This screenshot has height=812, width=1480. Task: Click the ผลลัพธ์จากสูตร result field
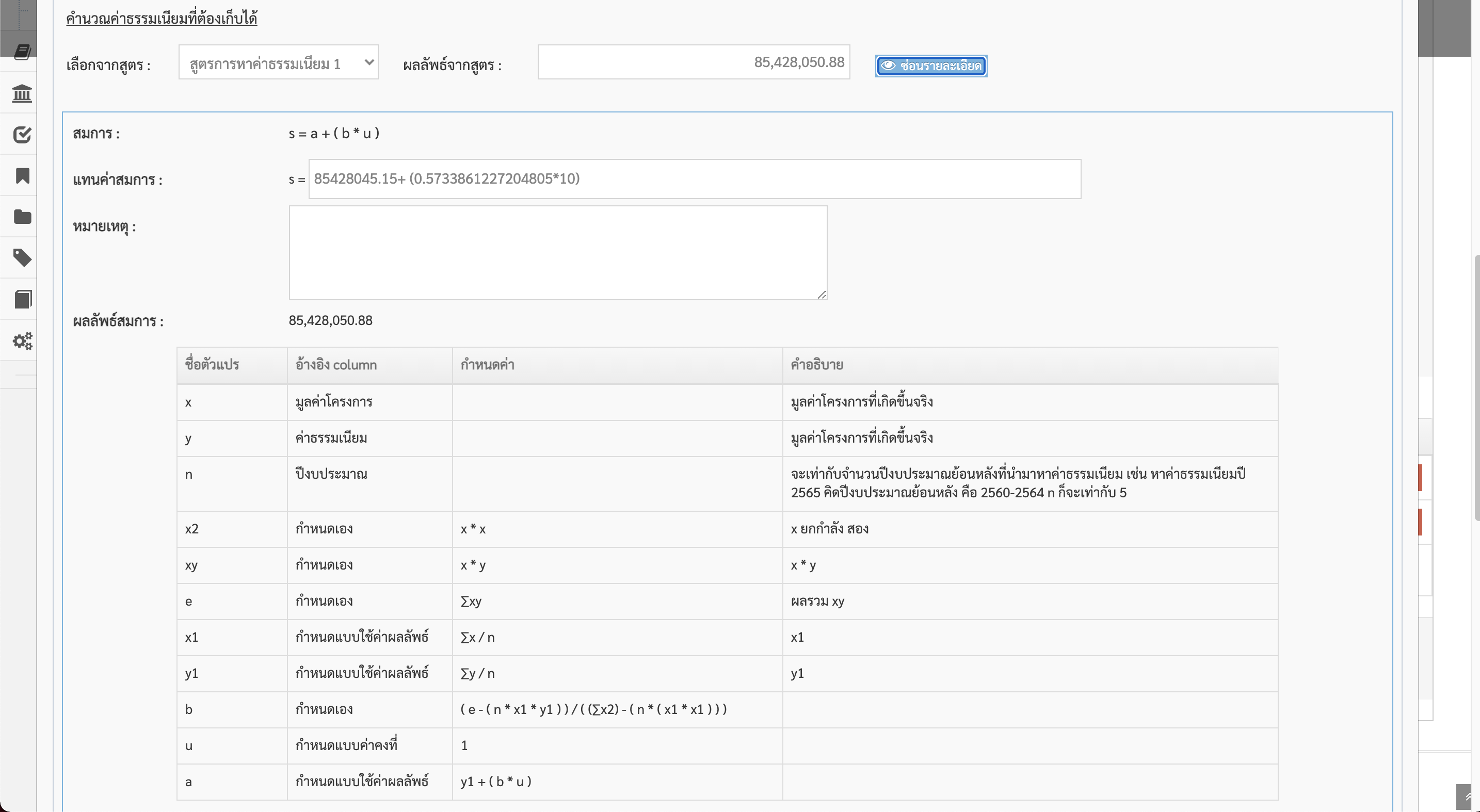coord(694,62)
